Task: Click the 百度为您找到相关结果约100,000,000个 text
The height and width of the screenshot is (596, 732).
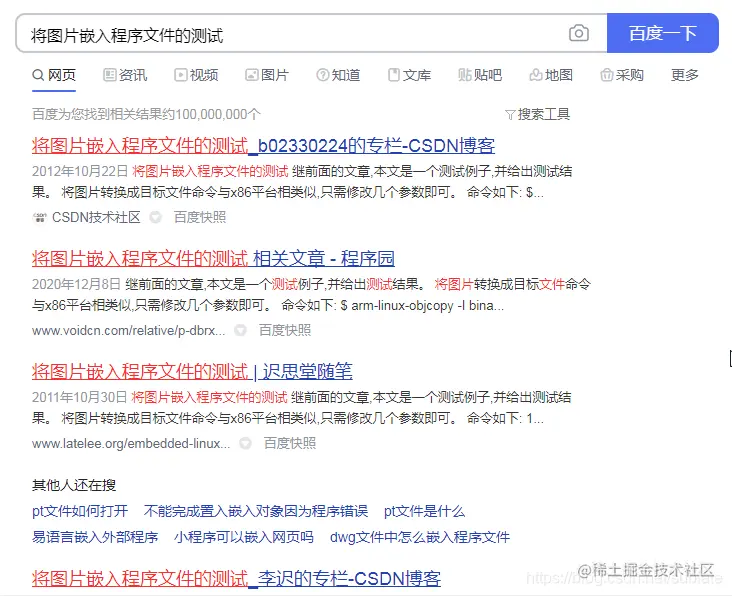Action: pos(146,114)
